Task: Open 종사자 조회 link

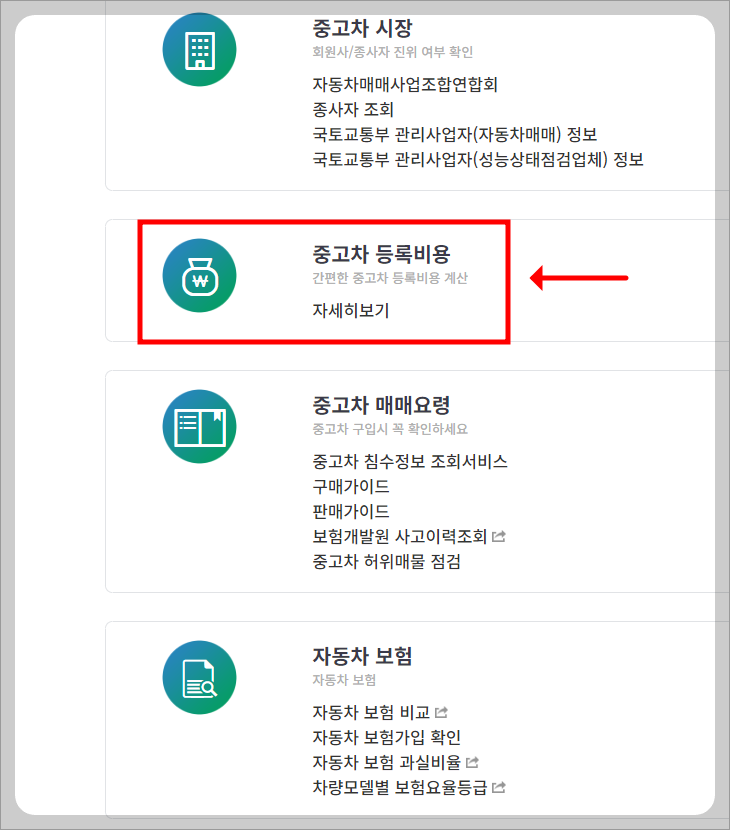Action: click(353, 110)
